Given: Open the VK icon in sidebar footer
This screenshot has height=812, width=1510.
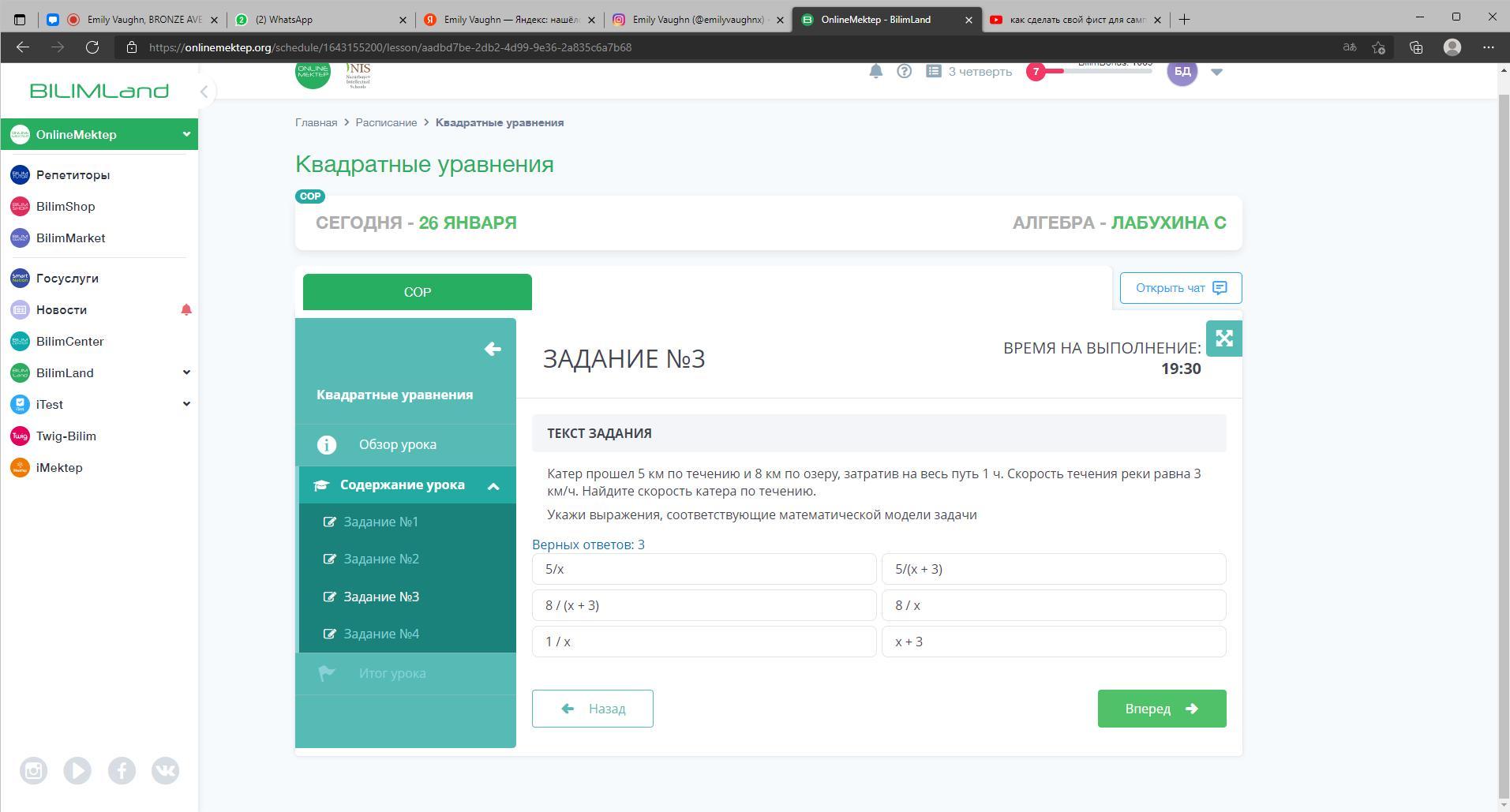Looking at the screenshot, I should [x=165, y=771].
